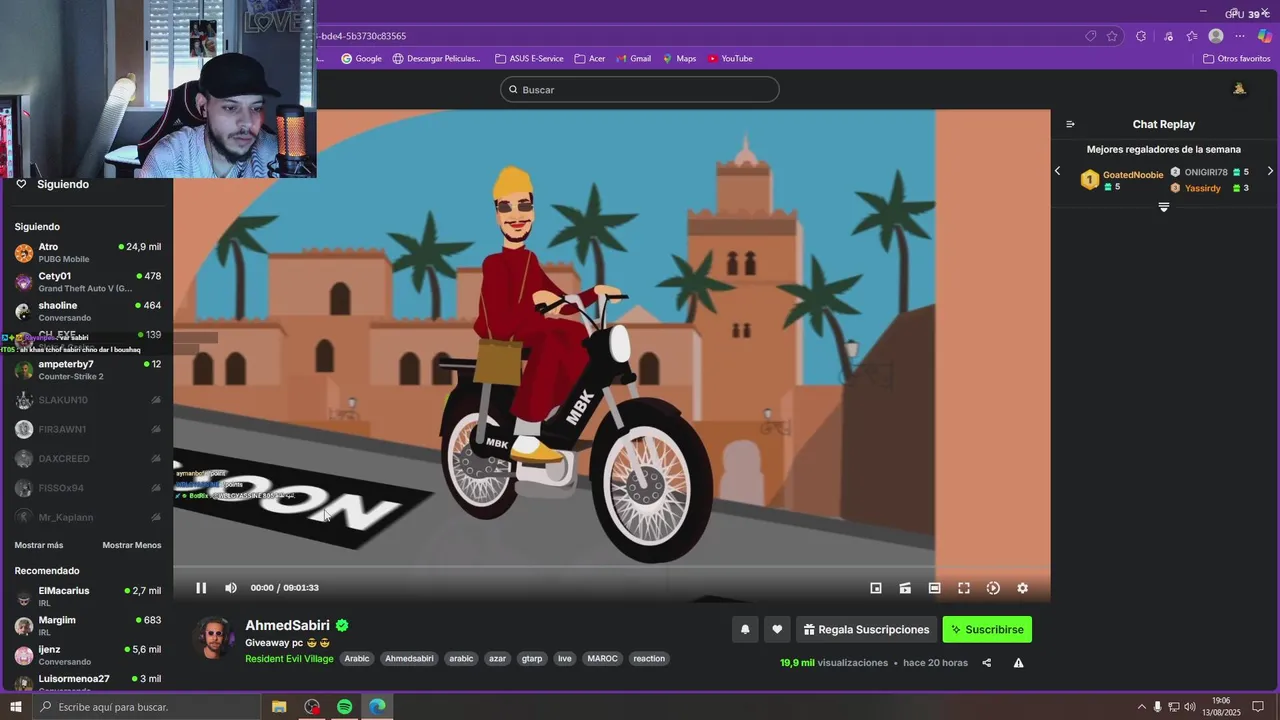
Task: Open the browser extensions icon
Action: [1141, 36]
